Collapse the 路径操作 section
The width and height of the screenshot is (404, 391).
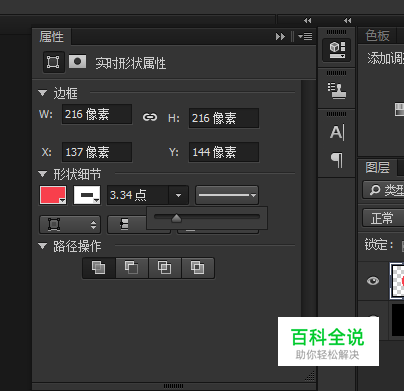[42, 246]
